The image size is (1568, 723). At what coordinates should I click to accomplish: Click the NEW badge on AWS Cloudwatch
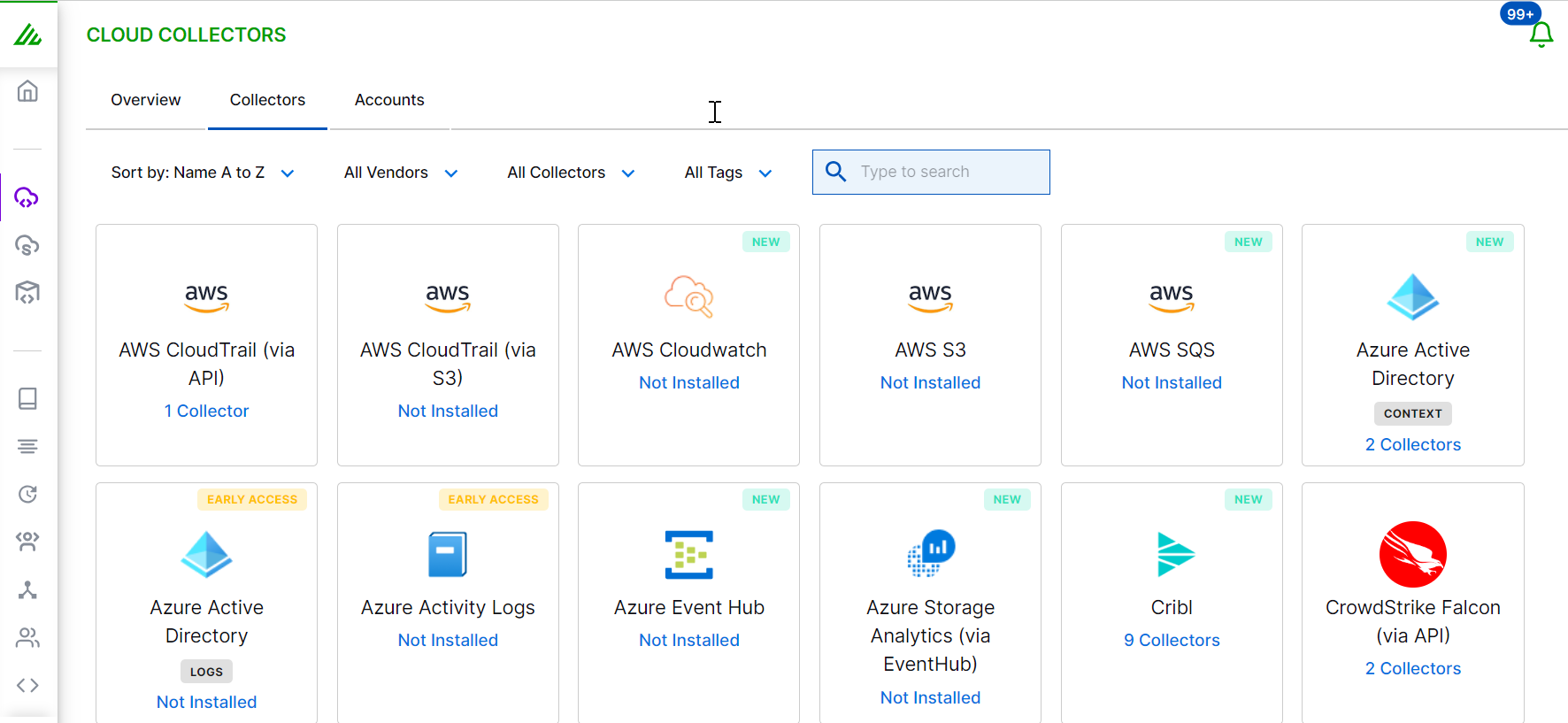click(766, 242)
